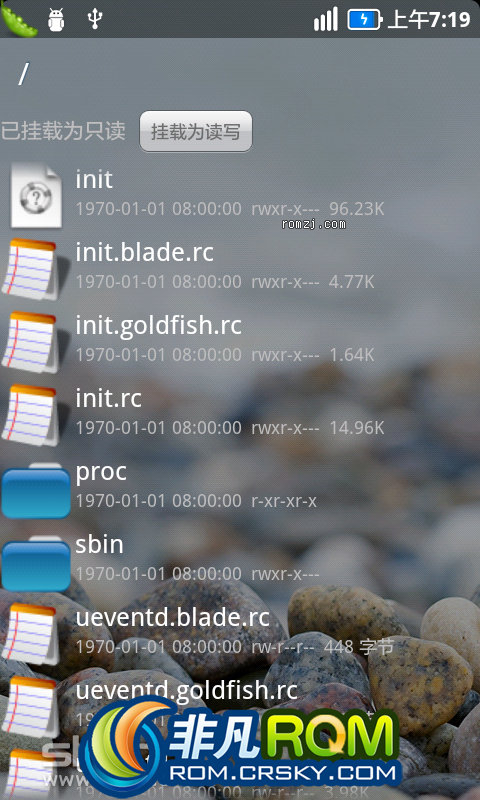
Task: Tap the root path slash header
Action: (x=23, y=75)
